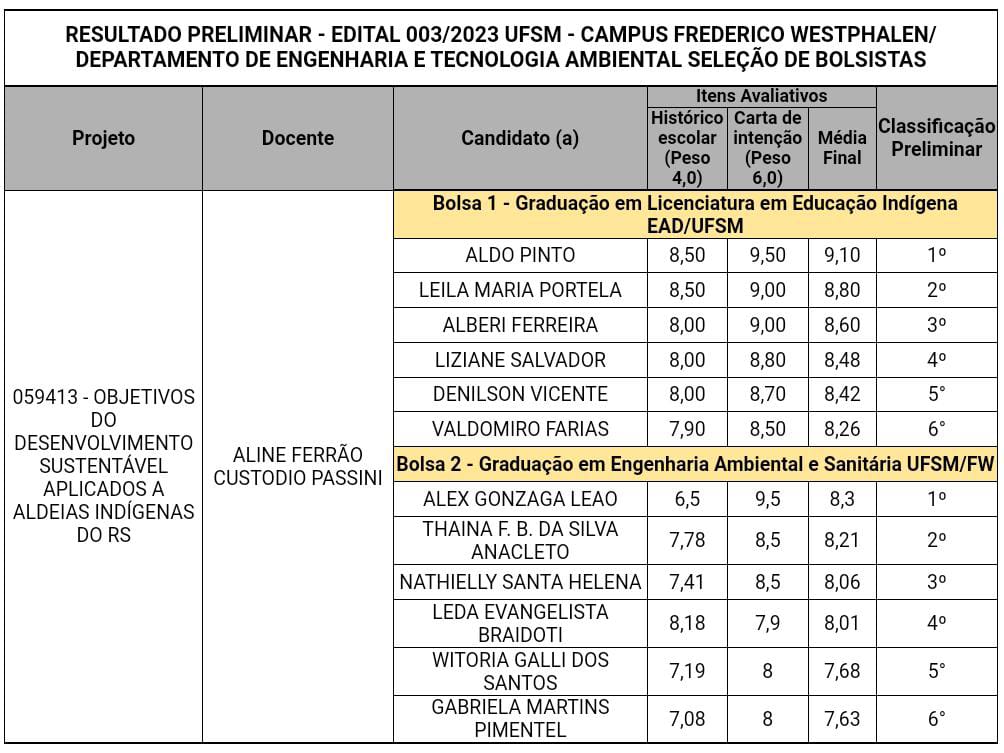The image size is (1004, 753).
Task: Select the project 059413 description cell
Action: (103, 466)
